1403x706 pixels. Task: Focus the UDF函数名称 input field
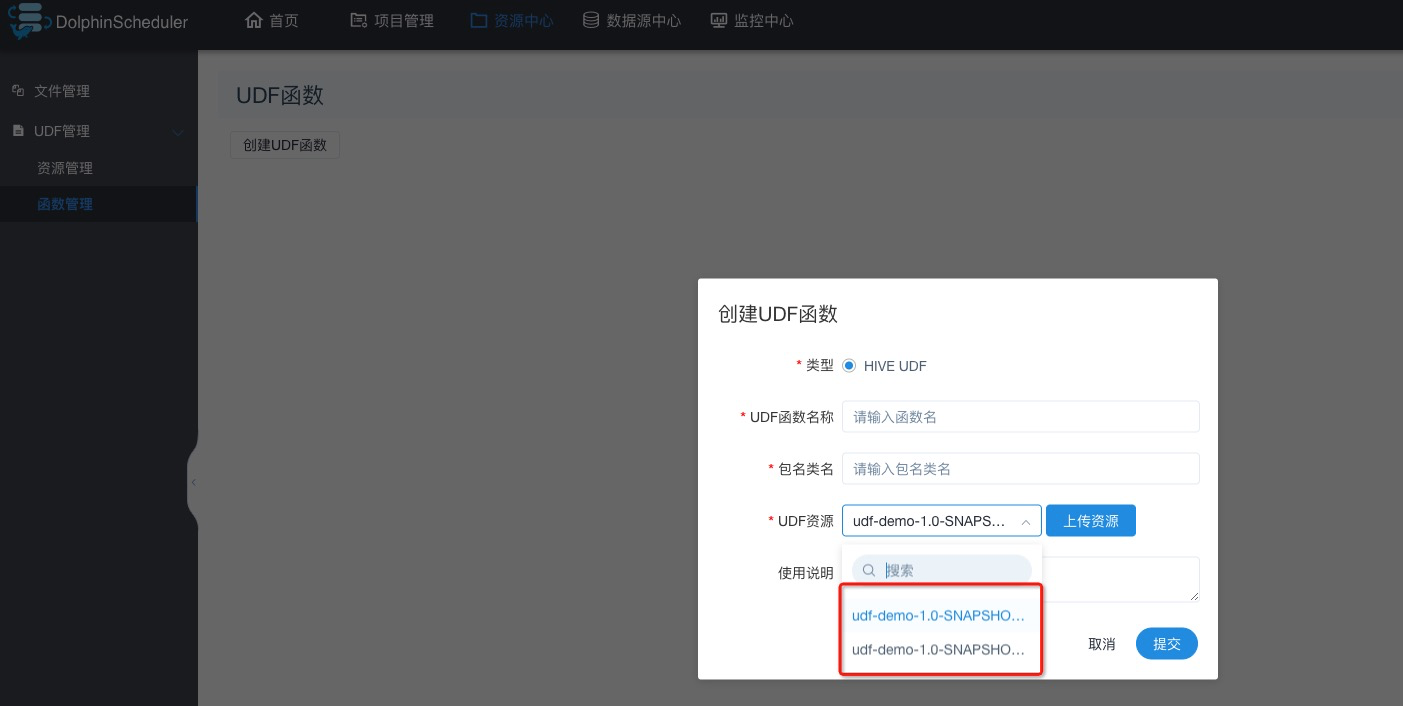pos(1021,417)
